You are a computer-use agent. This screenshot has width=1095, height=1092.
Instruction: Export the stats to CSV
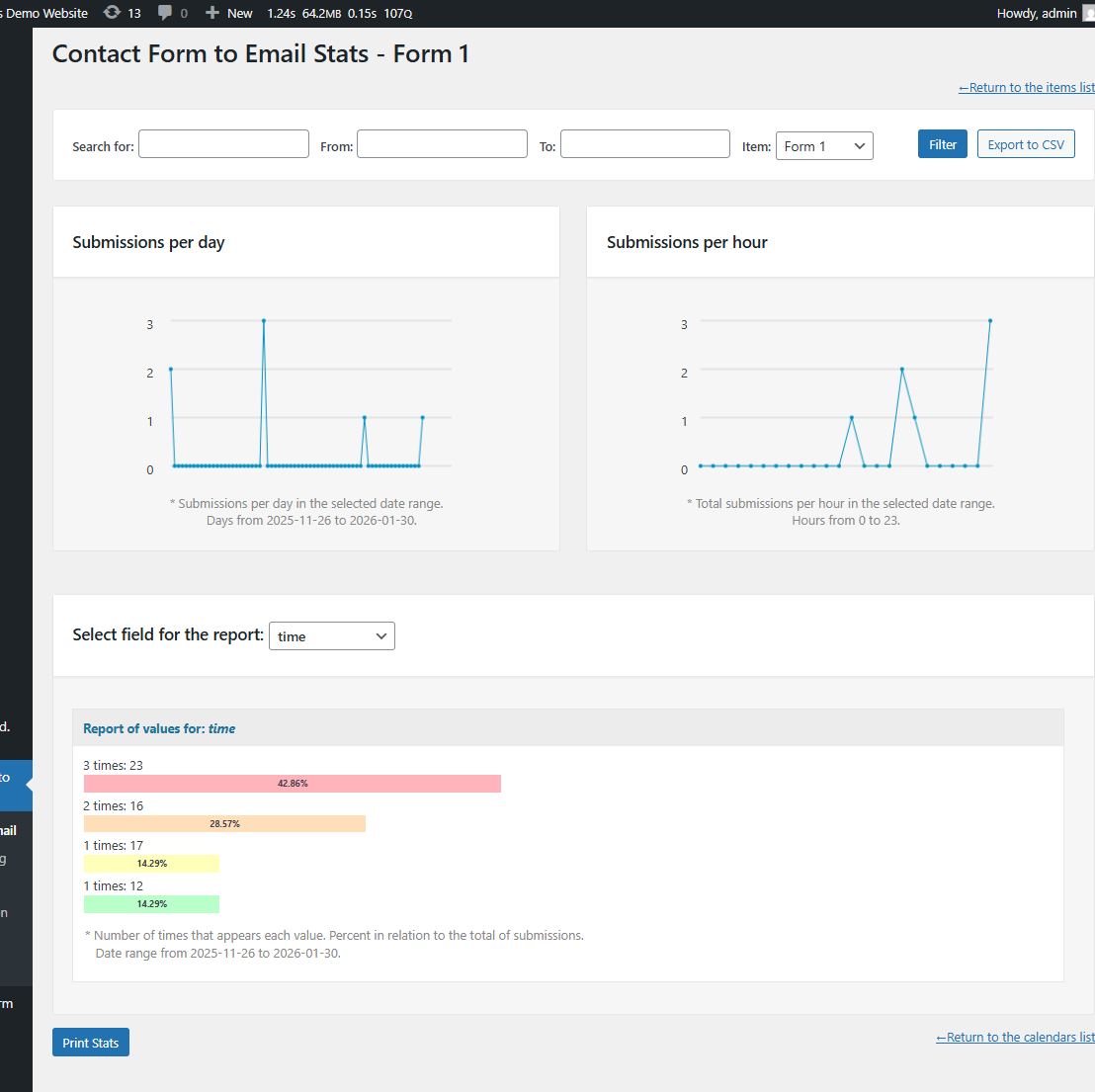point(1025,144)
